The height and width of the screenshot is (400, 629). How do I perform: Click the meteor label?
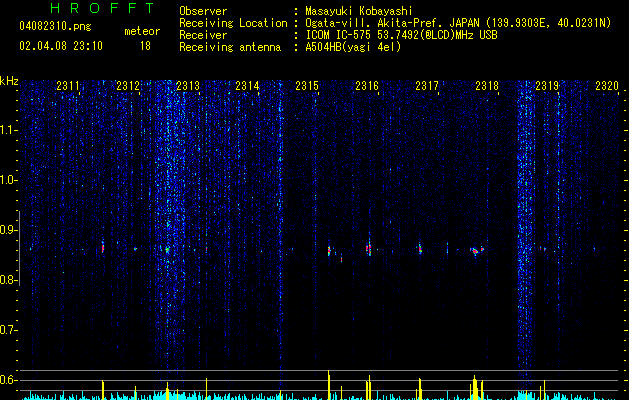click(142, 31)
